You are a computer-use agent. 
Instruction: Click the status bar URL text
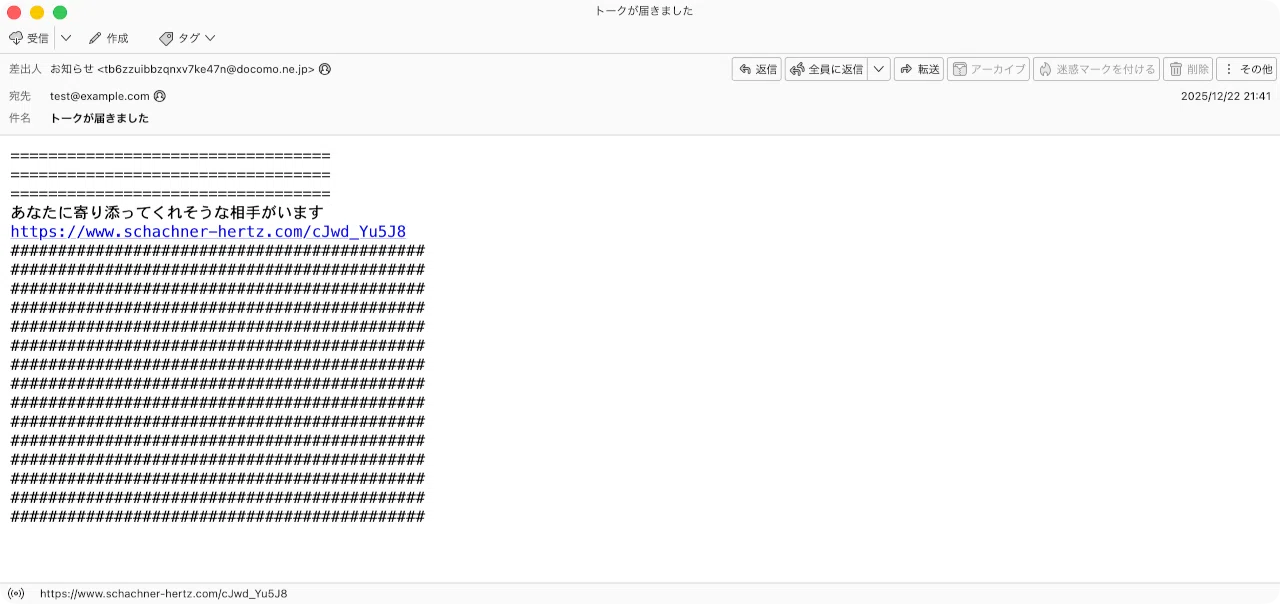(163, 593)
